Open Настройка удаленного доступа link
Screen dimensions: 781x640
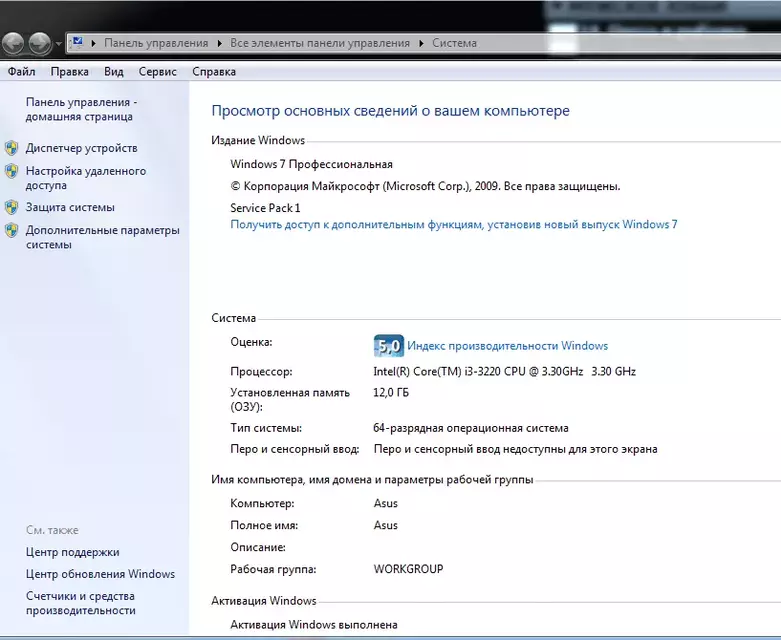pyautogui.click(x=86, y=178)
